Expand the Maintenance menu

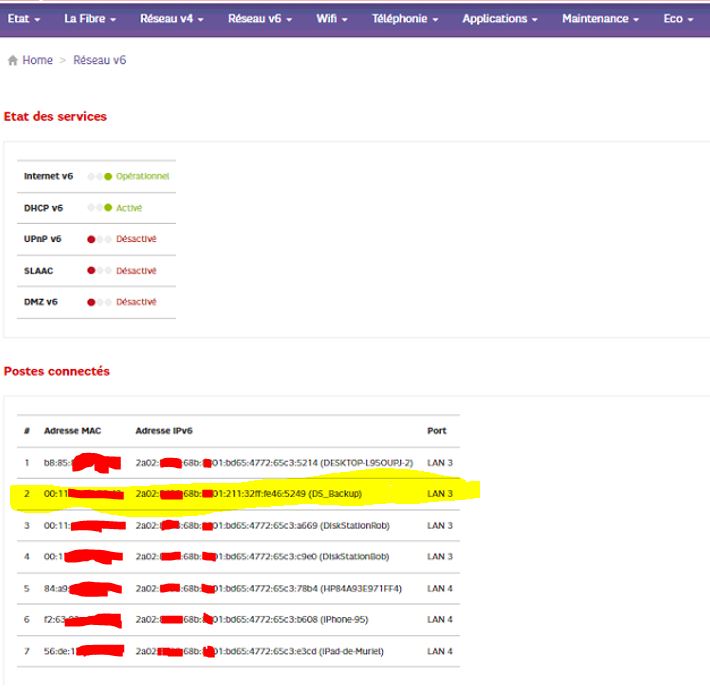(x=600, y=19)
